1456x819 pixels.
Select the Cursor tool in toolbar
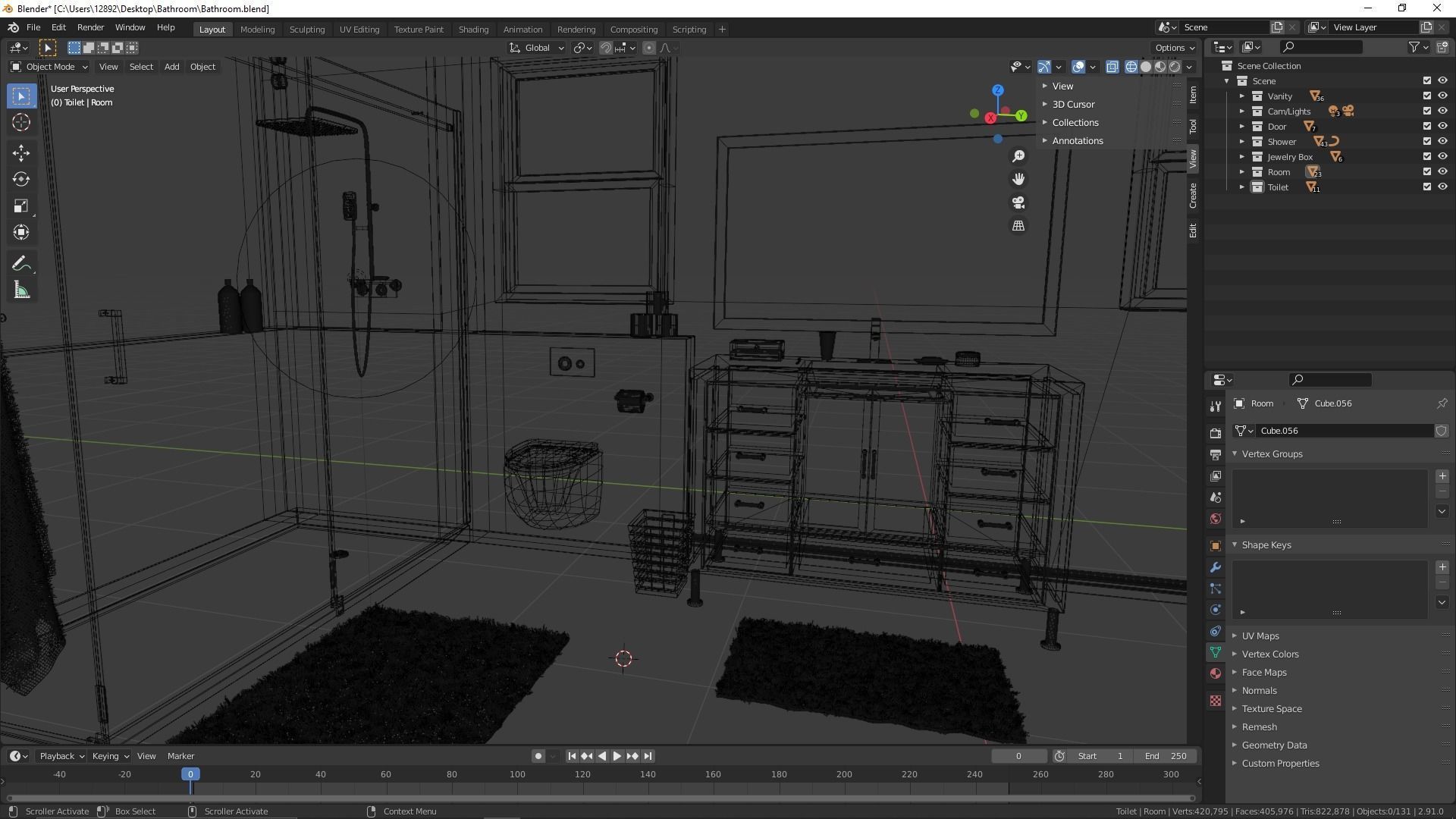tap(21, 122)
